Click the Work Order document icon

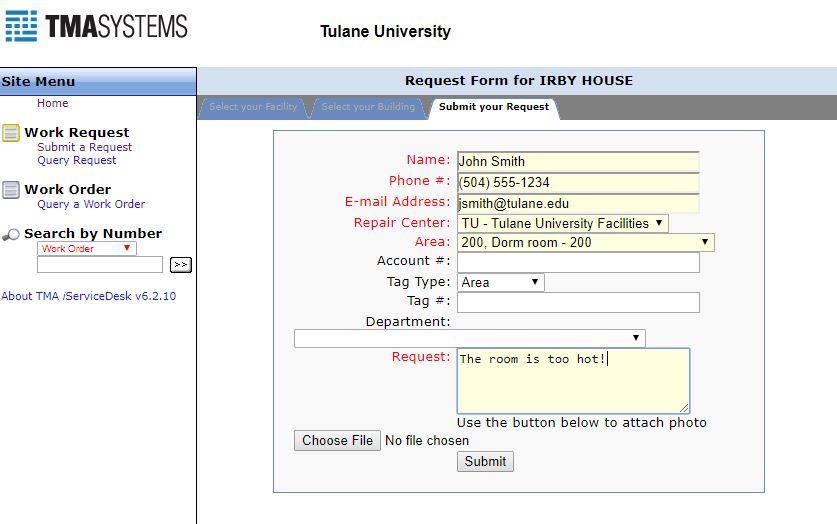(x=11, y=190)
